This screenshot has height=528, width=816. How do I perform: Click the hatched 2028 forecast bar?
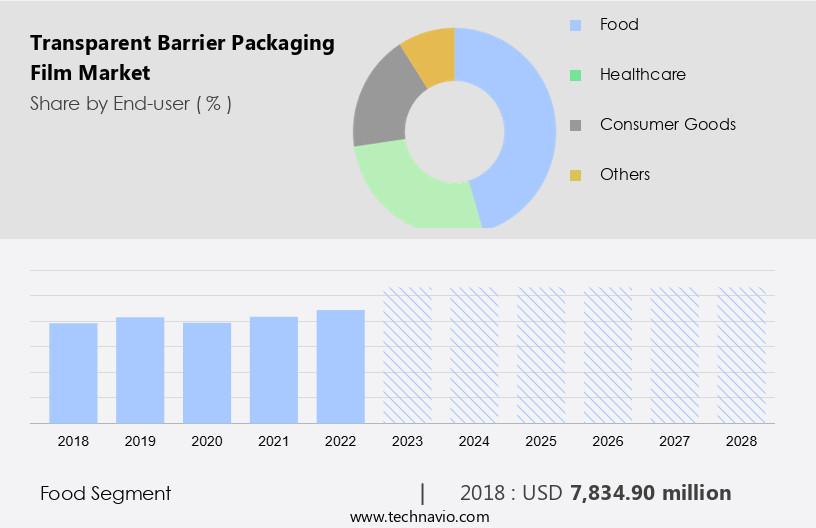tap(742, 355)
